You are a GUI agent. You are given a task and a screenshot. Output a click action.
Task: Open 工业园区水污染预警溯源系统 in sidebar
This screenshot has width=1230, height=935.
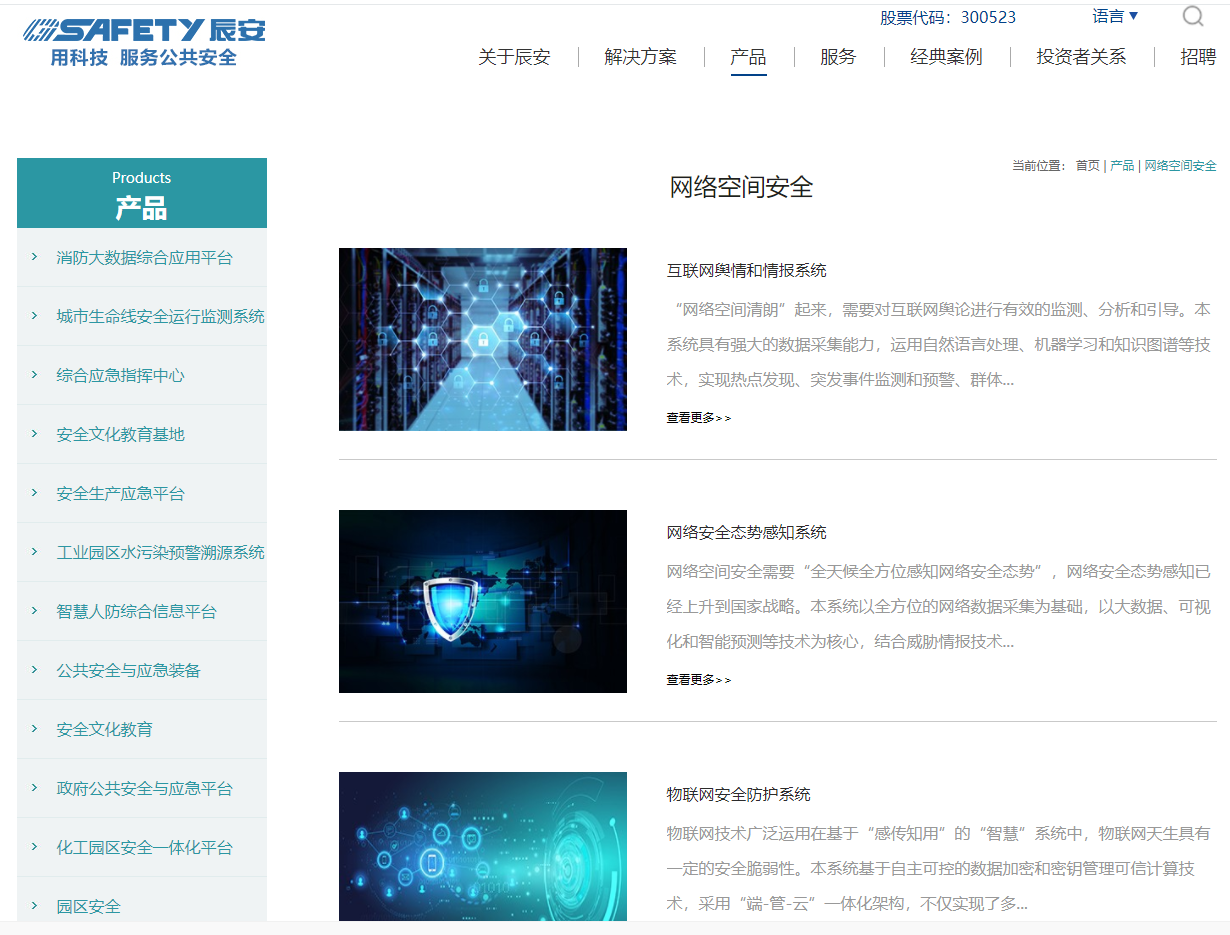tap(160, 553)
